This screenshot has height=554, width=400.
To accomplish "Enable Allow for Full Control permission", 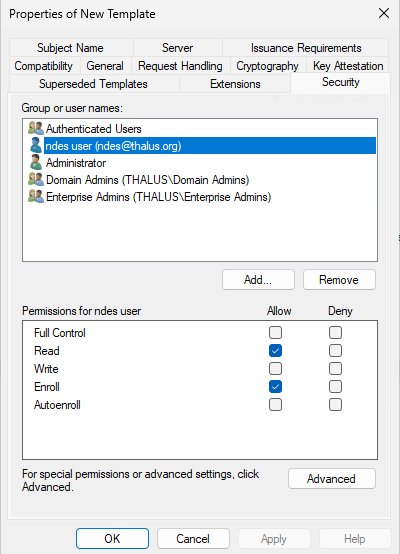I will pyautogui.click(x=275, y=332).
